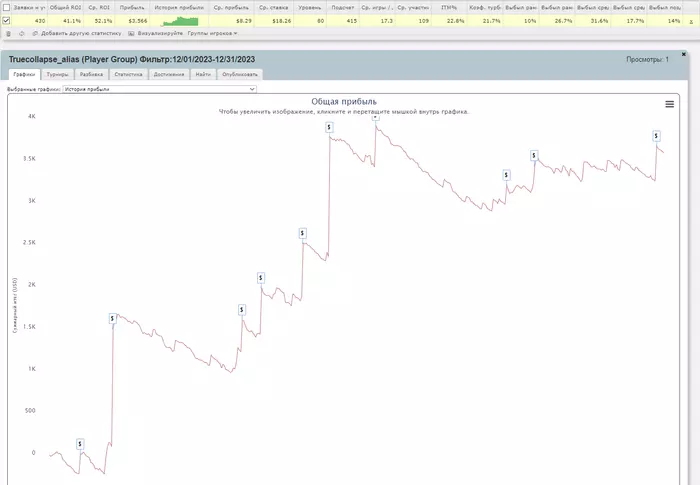Expand the Группы игроков dropdown
This screenshot has height=485, width=700.
[212, 33]
